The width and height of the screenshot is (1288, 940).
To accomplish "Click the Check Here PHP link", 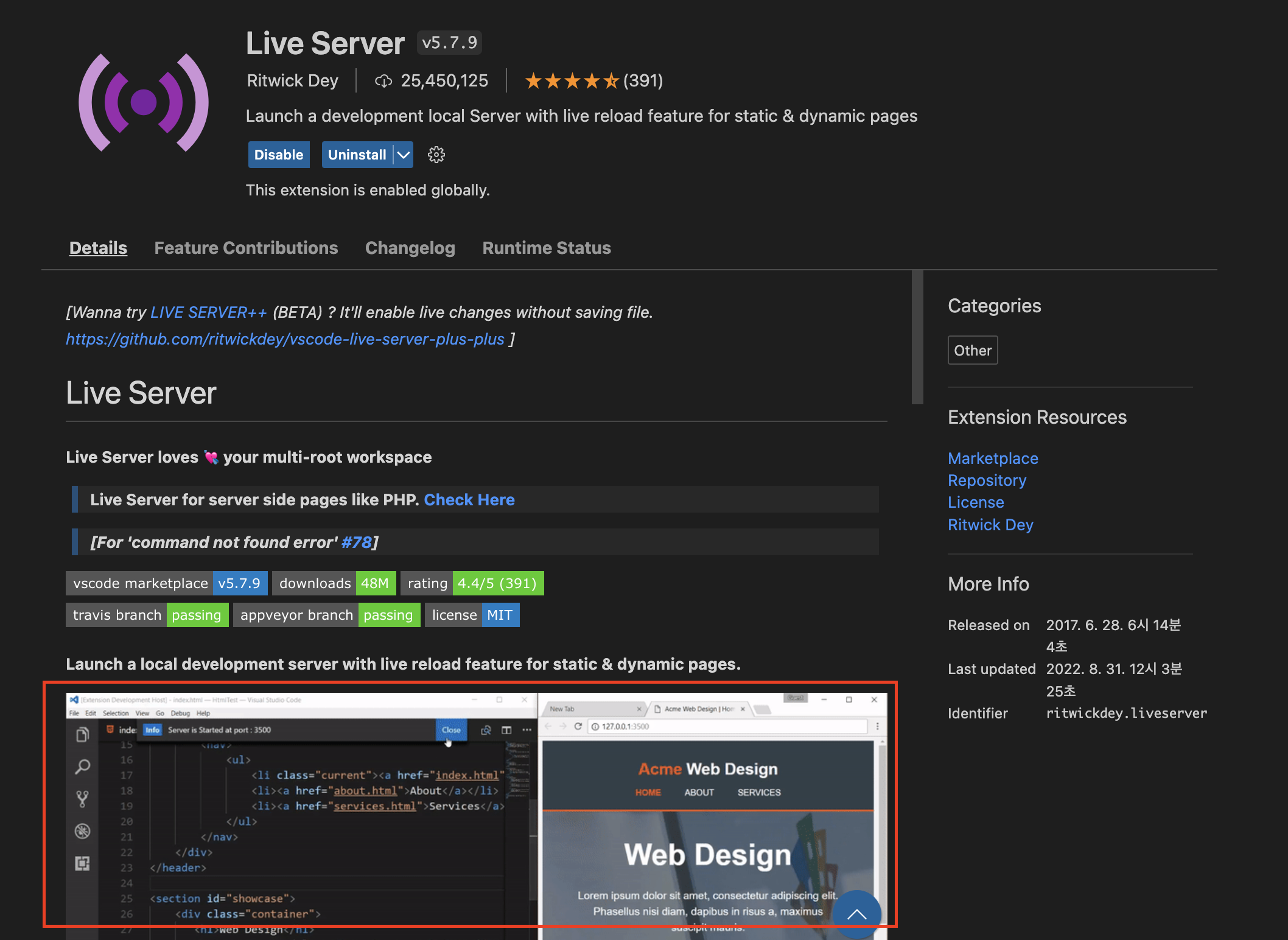I will pos(469,500).
